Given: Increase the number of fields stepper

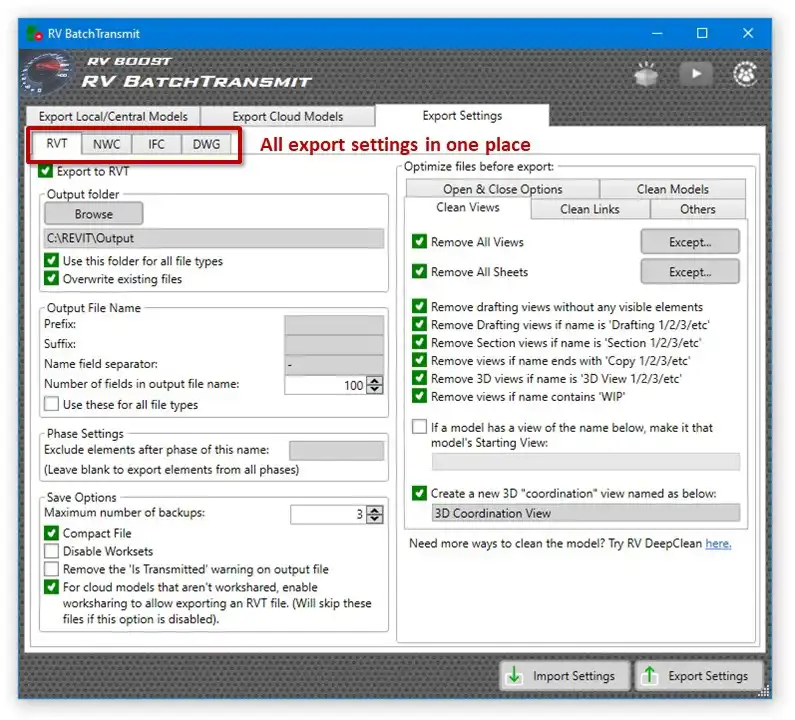Looking at the screenshot, I should [x=375, y=381].
